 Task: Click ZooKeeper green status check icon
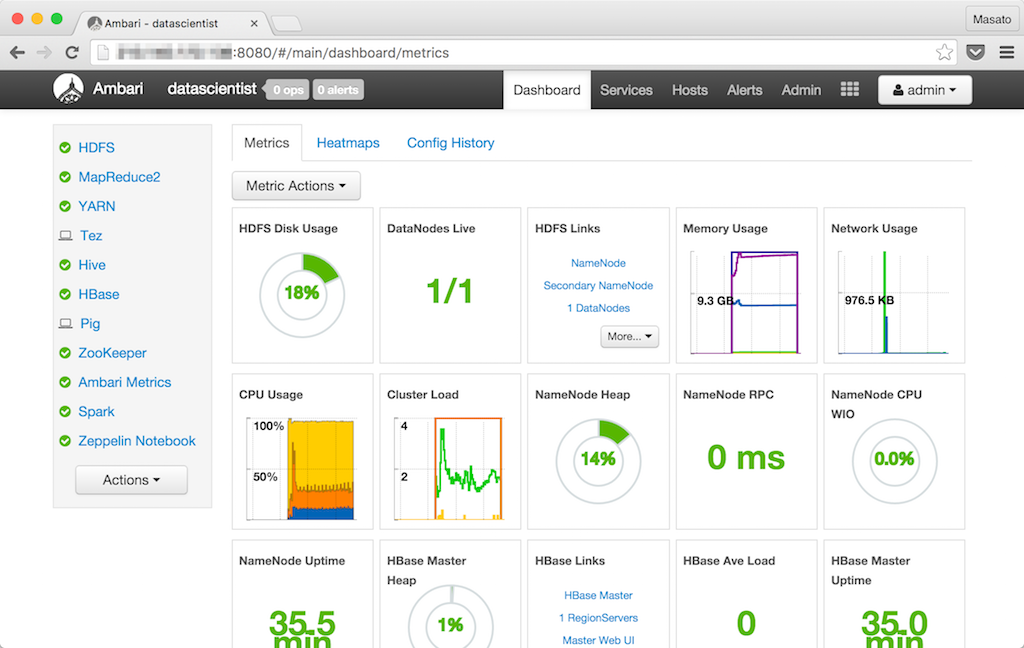coord(65,353)
